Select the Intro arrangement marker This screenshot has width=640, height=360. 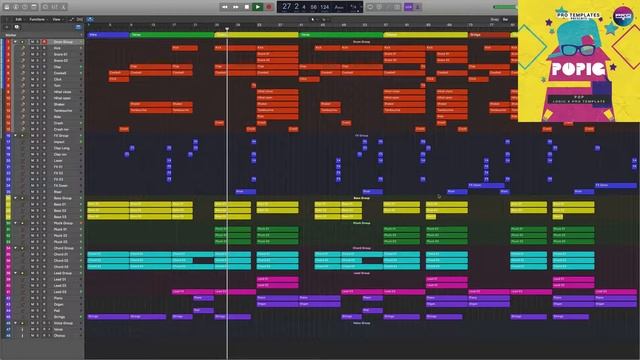coord(108,35)
